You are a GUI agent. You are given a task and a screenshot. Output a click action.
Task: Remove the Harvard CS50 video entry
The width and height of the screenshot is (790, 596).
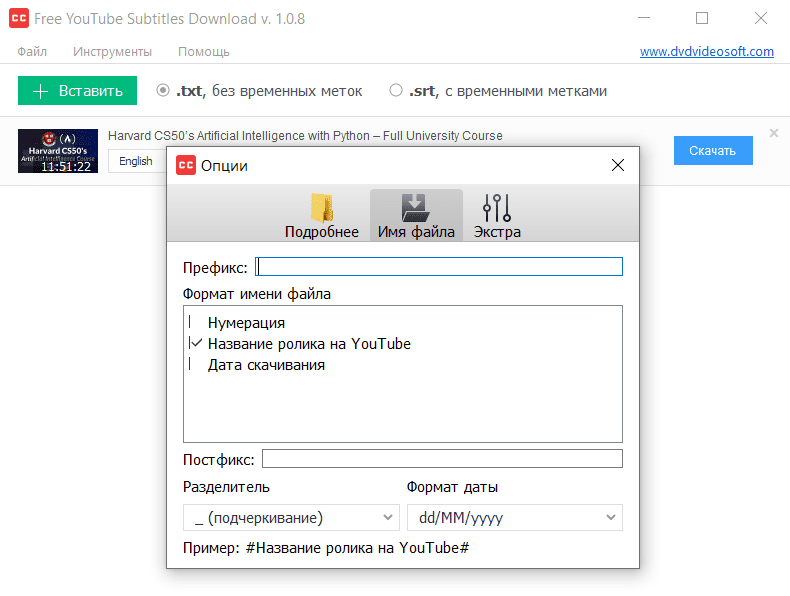click(774, 133)
